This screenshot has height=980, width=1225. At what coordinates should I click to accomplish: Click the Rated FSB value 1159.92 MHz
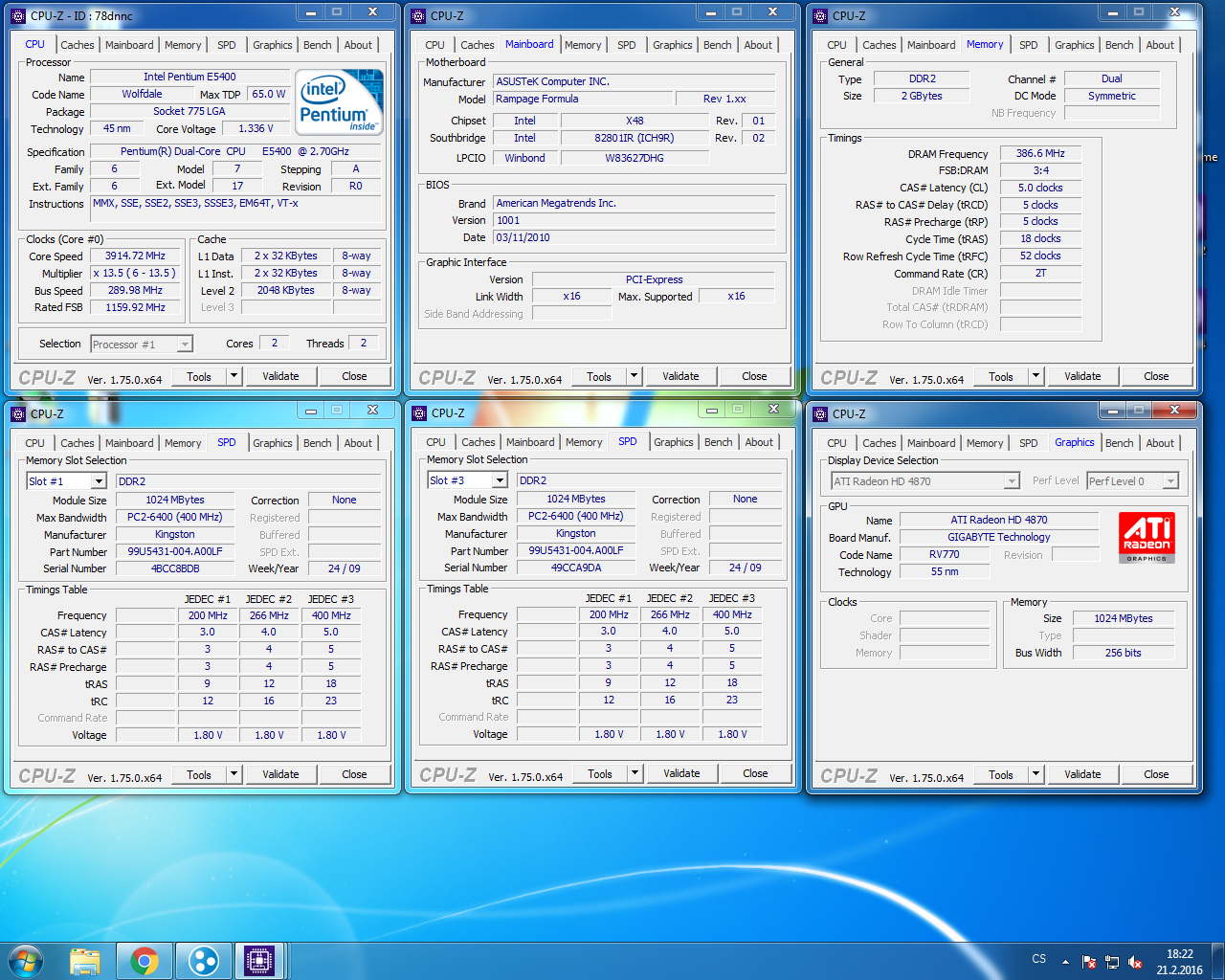[135, 307]
